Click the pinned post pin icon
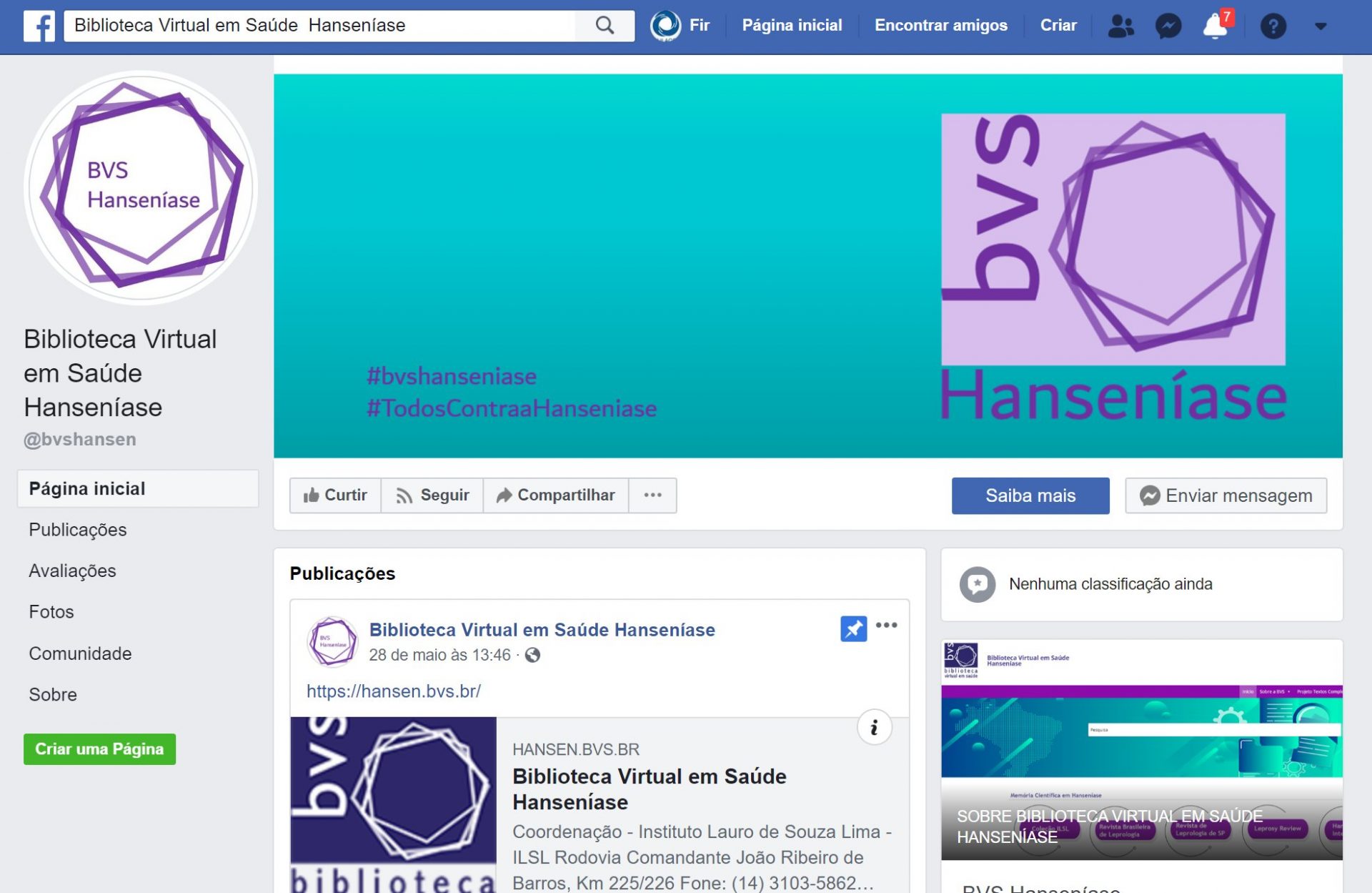 coord(853,628)
